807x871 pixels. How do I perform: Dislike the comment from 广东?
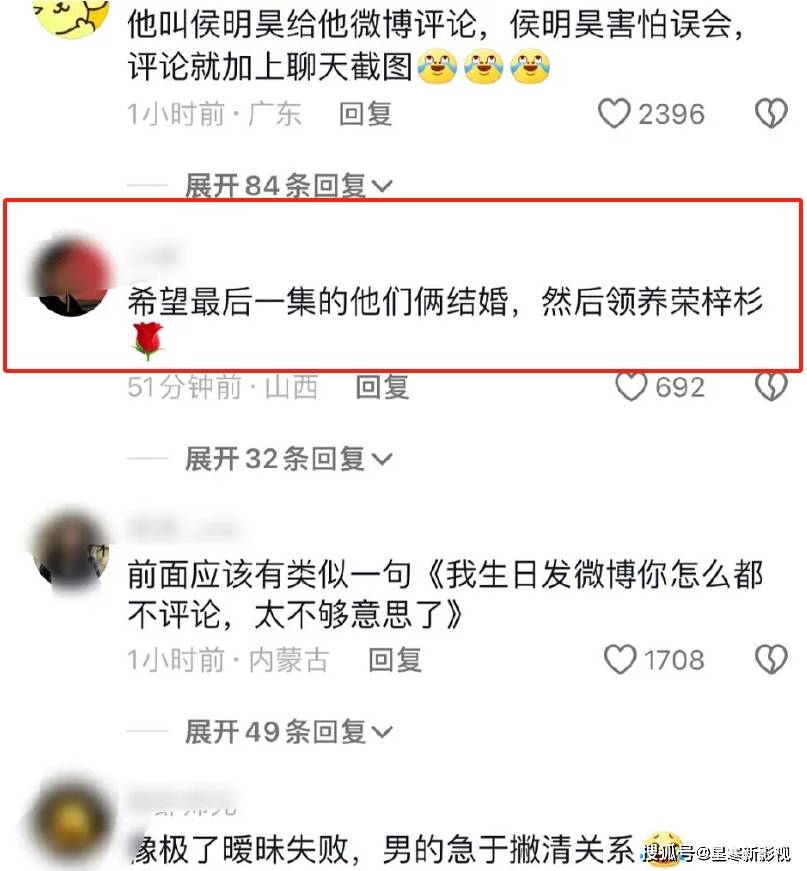pos(771,113)
